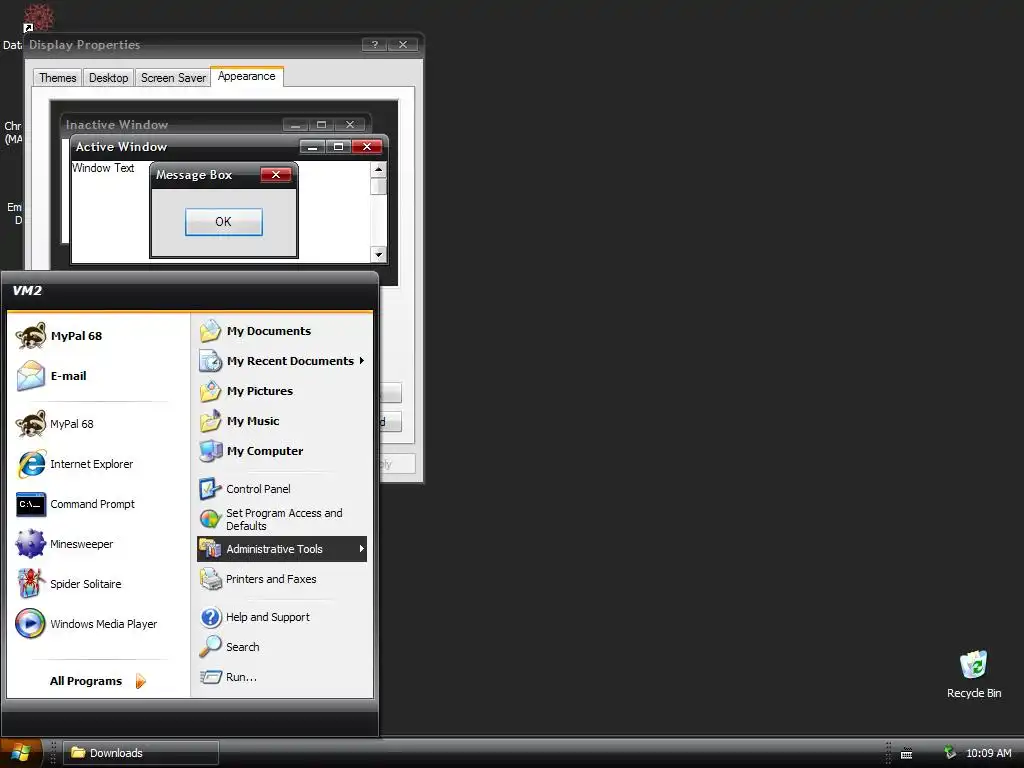Switch to Desktop tab in Display Properties
This screenshot has height=768, width=1024.
click(x=108, y=78)
